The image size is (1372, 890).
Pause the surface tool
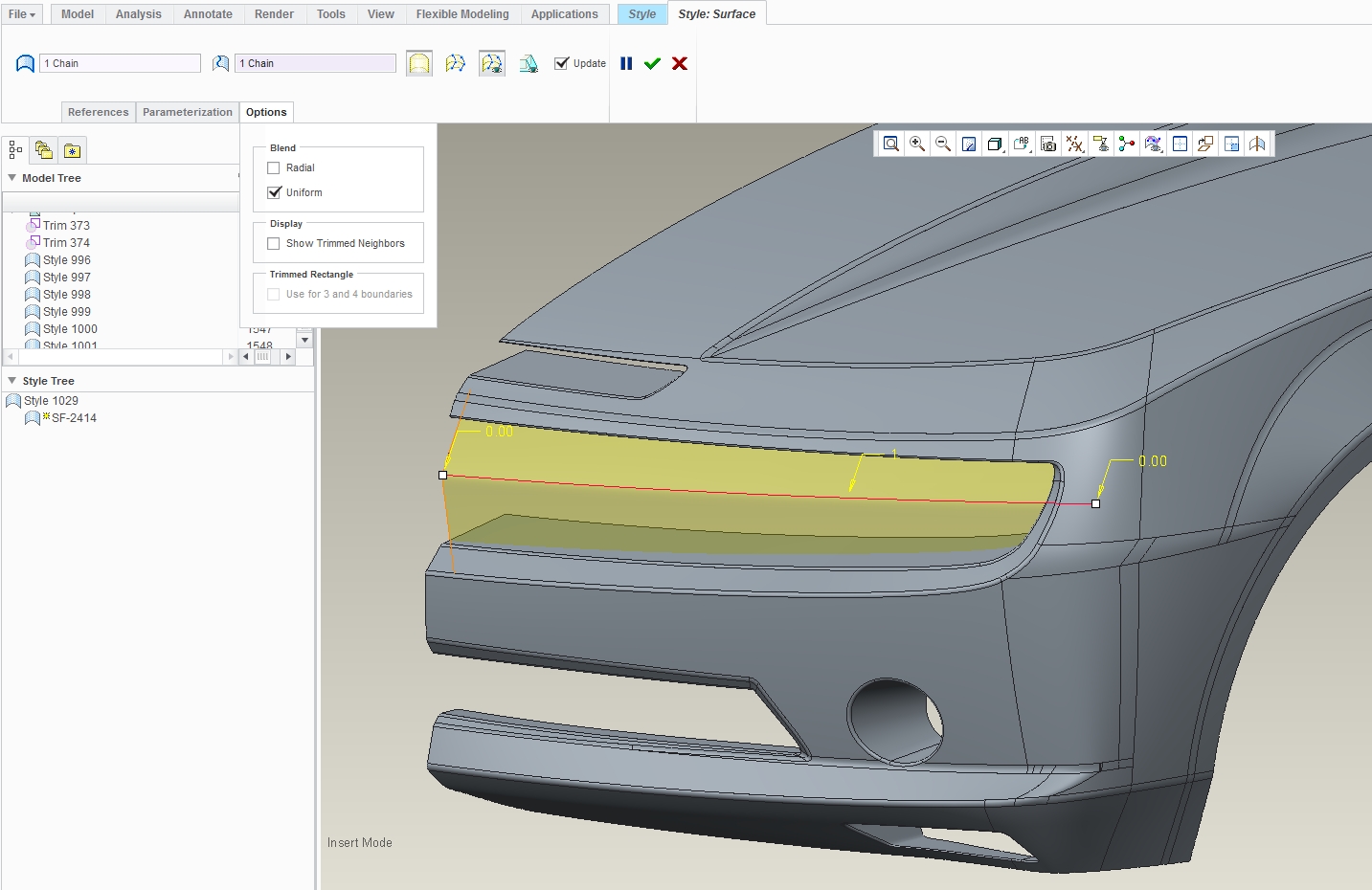click(x=626, y=63)
